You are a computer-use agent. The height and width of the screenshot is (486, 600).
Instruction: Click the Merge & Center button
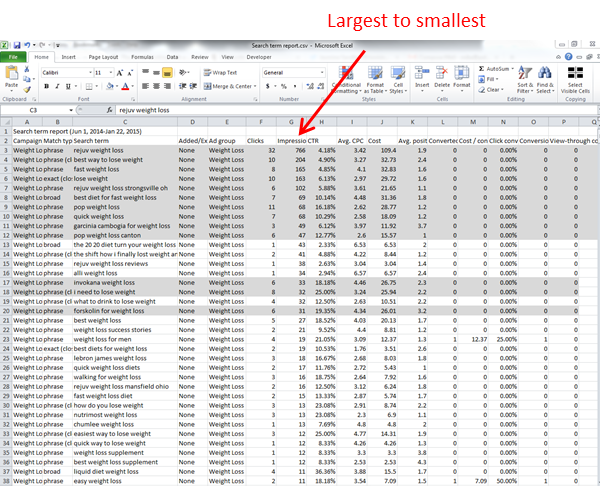click(230, 86)
